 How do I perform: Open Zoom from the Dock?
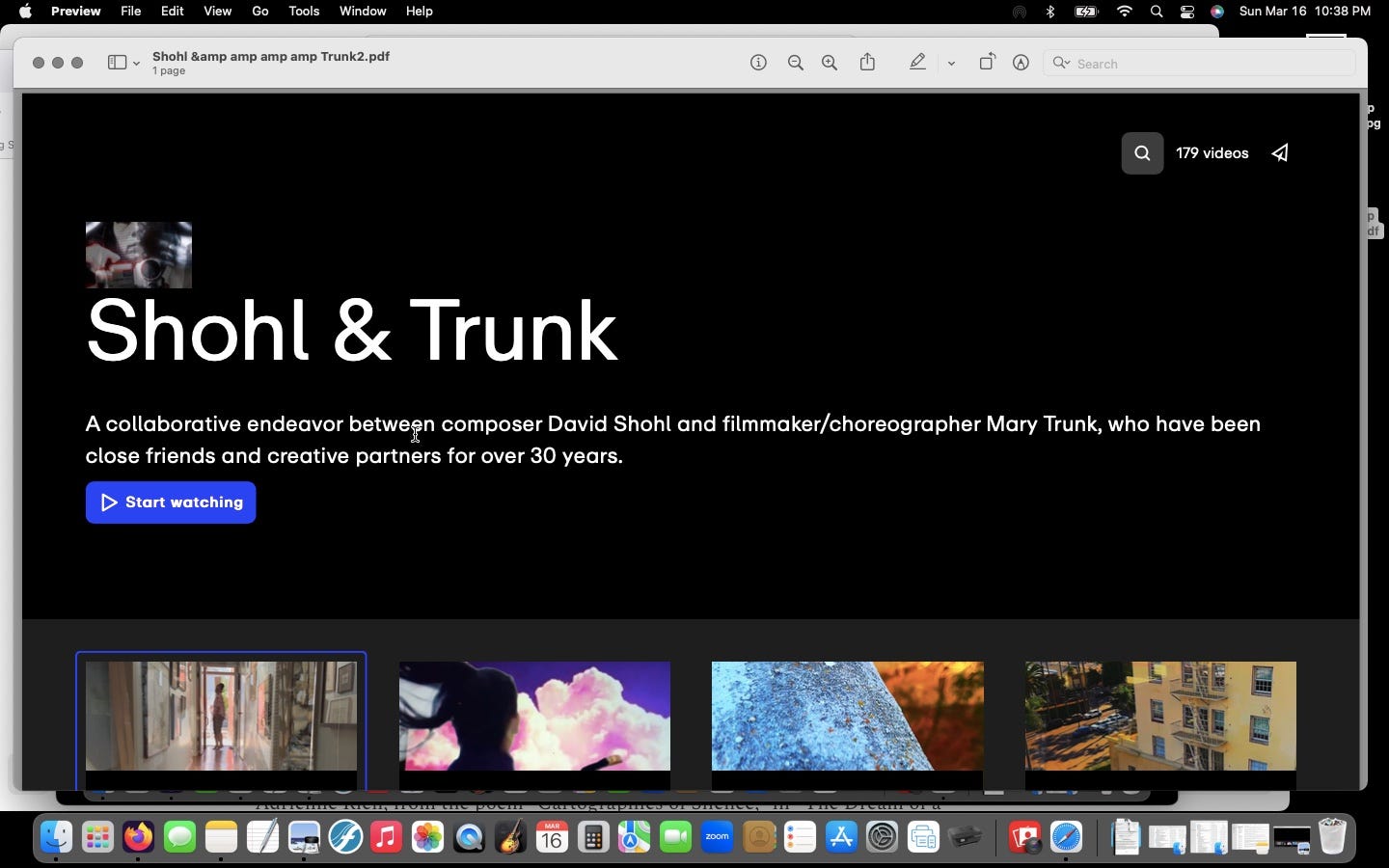(718, 837)
